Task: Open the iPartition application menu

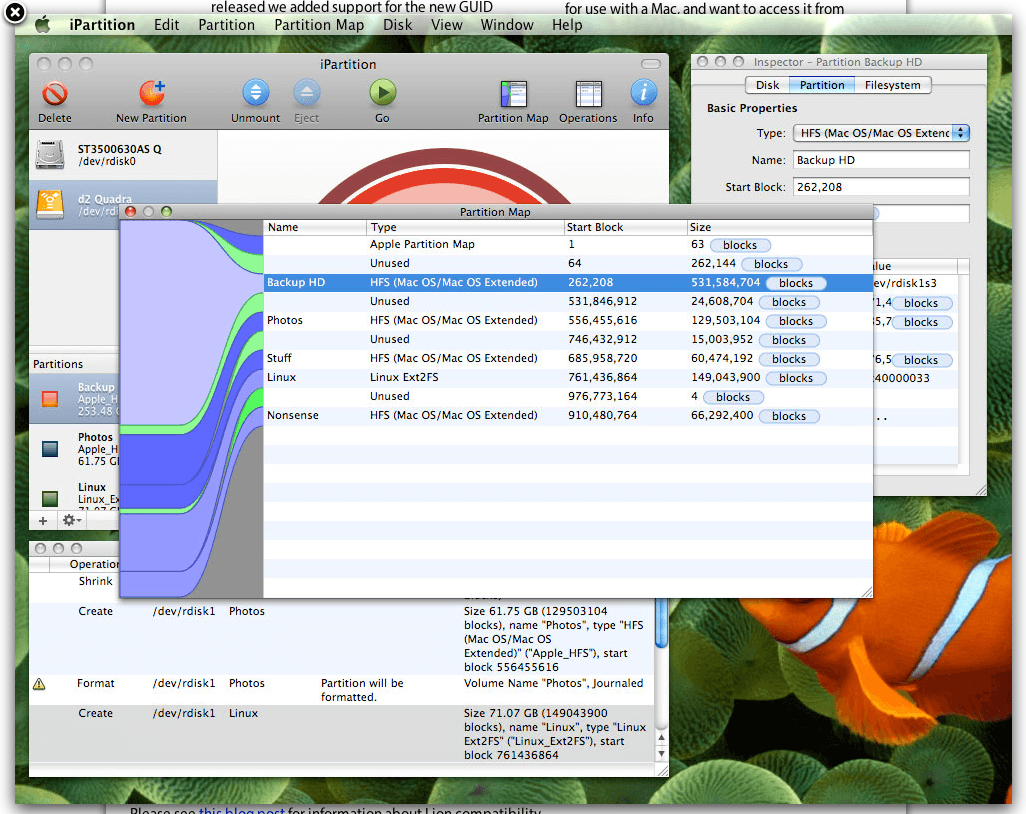Action: (102, 25)
